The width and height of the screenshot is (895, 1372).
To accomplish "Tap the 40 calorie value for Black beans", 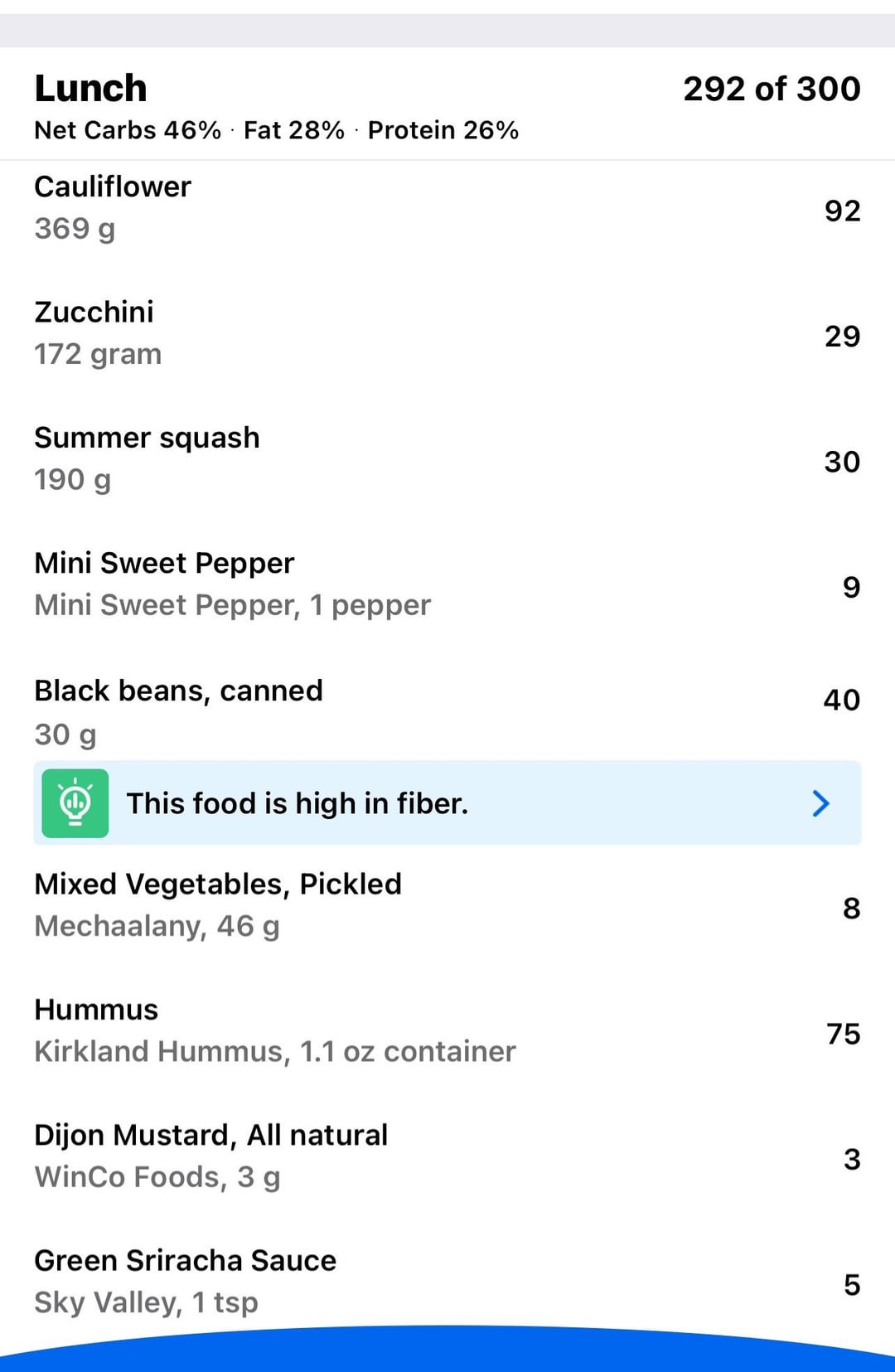I will pos(841,700).
